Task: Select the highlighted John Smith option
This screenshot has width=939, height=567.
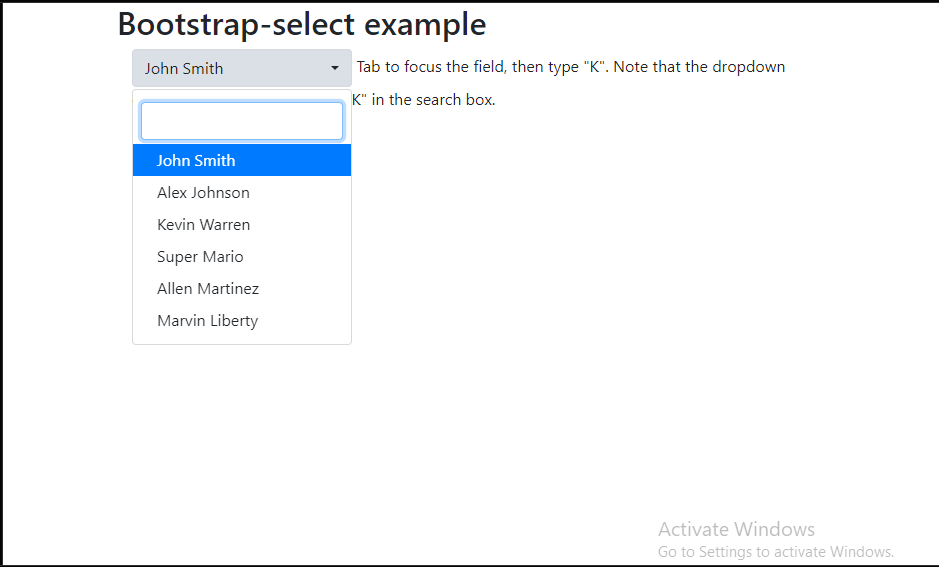Action: point(196,160)
